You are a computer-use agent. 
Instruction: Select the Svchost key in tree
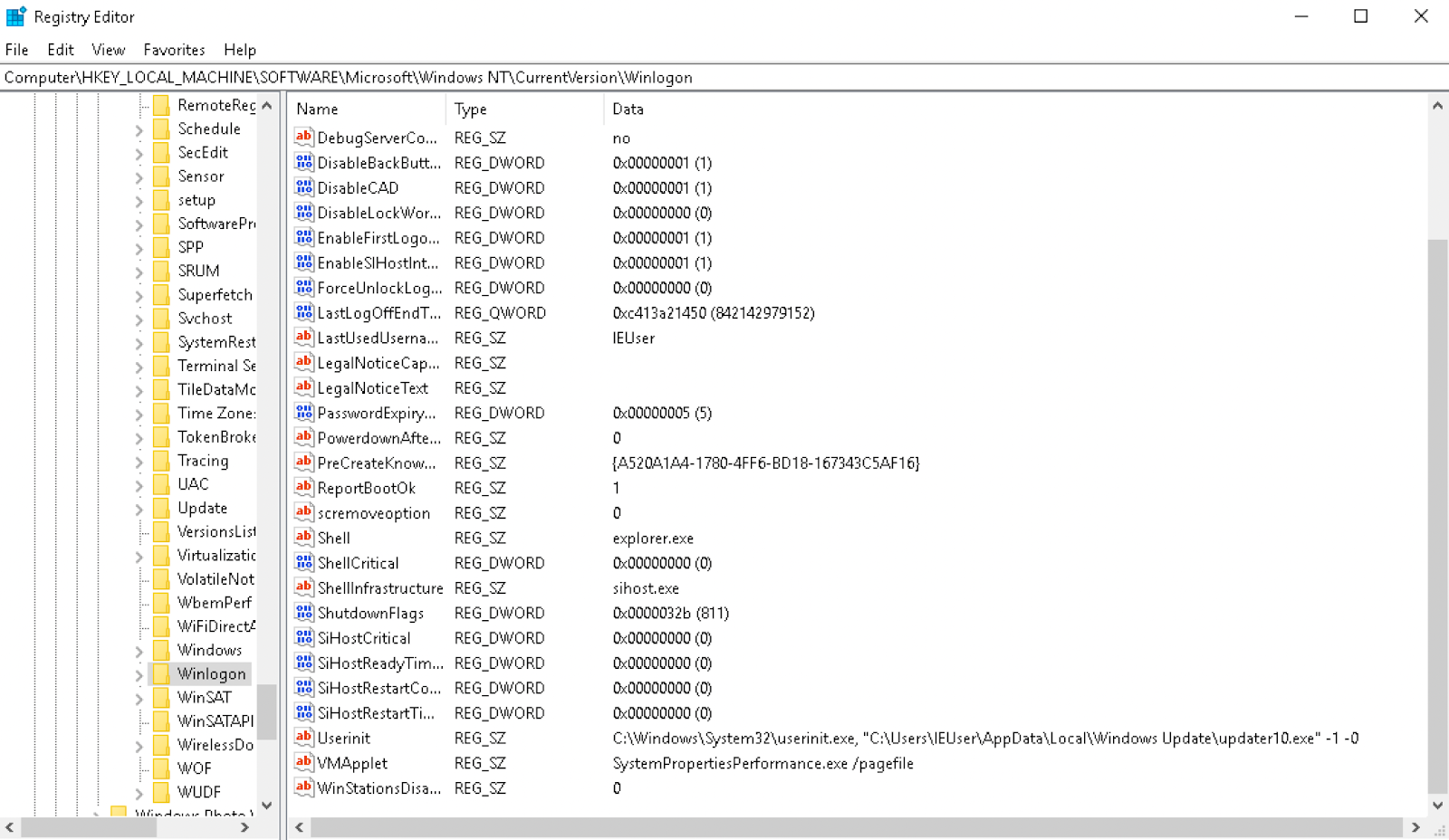click(205, 319)
